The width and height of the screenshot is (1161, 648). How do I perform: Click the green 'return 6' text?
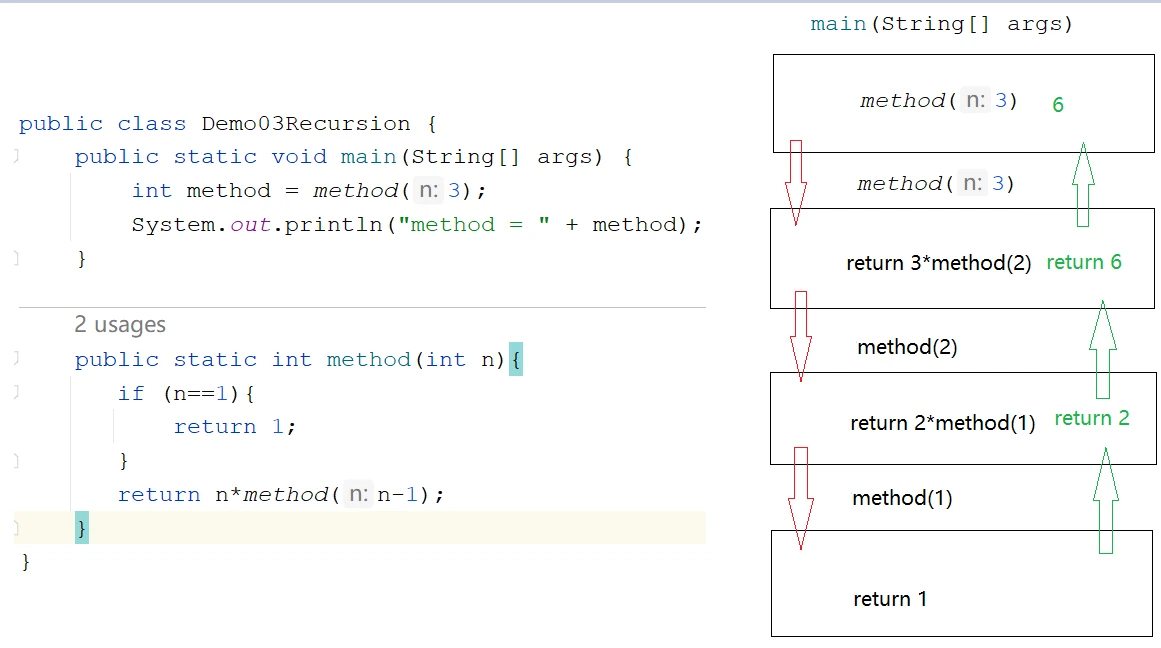pos(1084,262)
